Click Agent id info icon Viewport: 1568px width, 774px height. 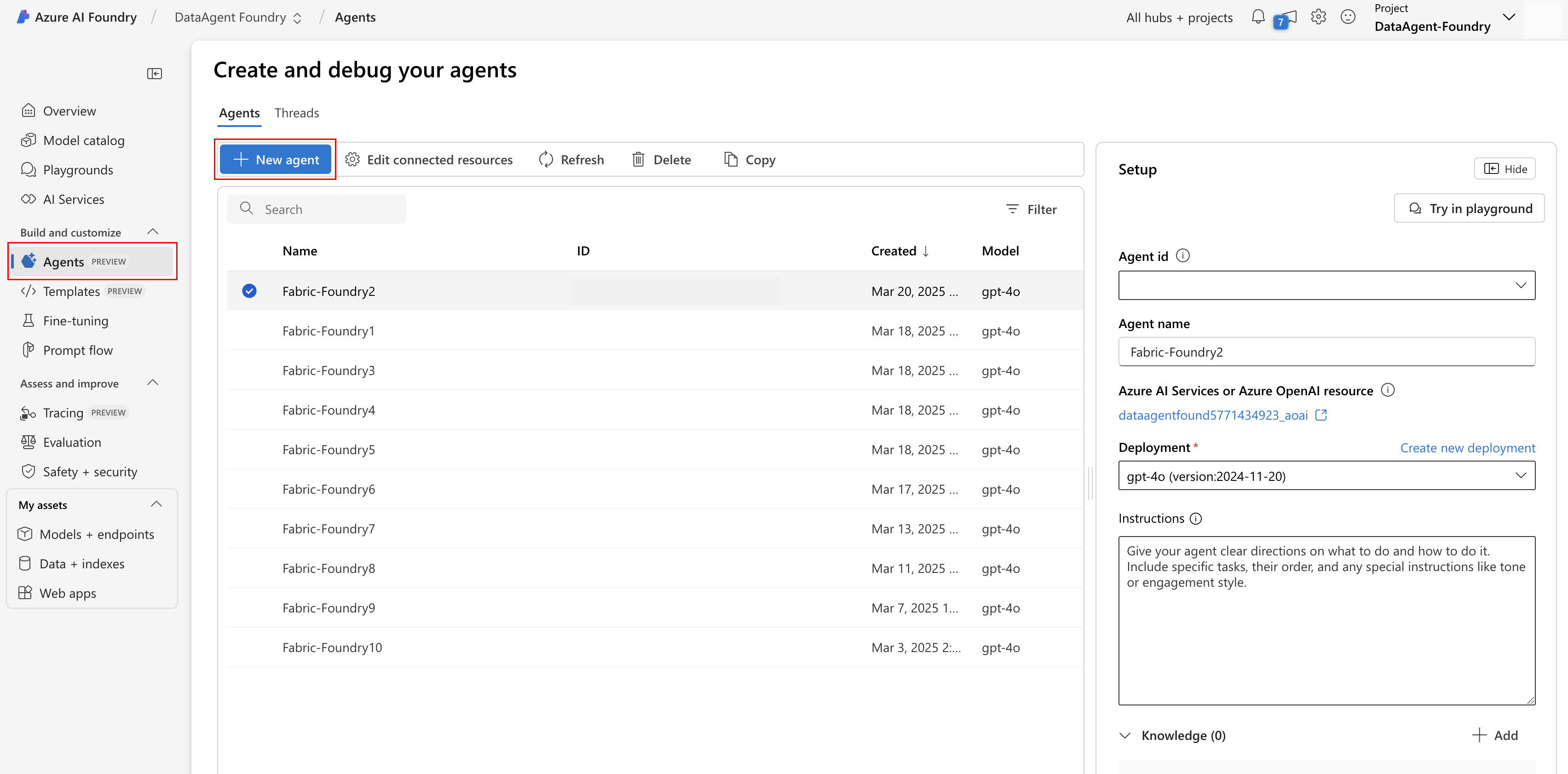click(1183, 256)
